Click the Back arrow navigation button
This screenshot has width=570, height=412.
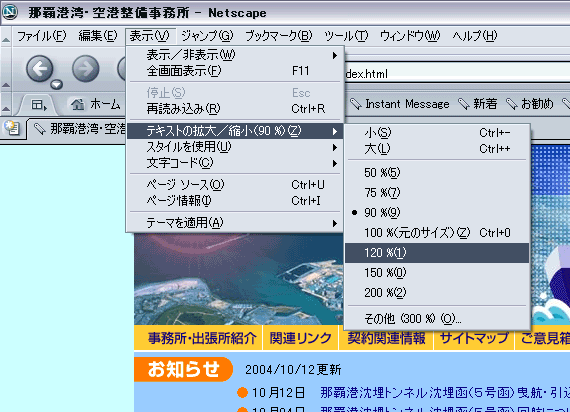[40, 68]
